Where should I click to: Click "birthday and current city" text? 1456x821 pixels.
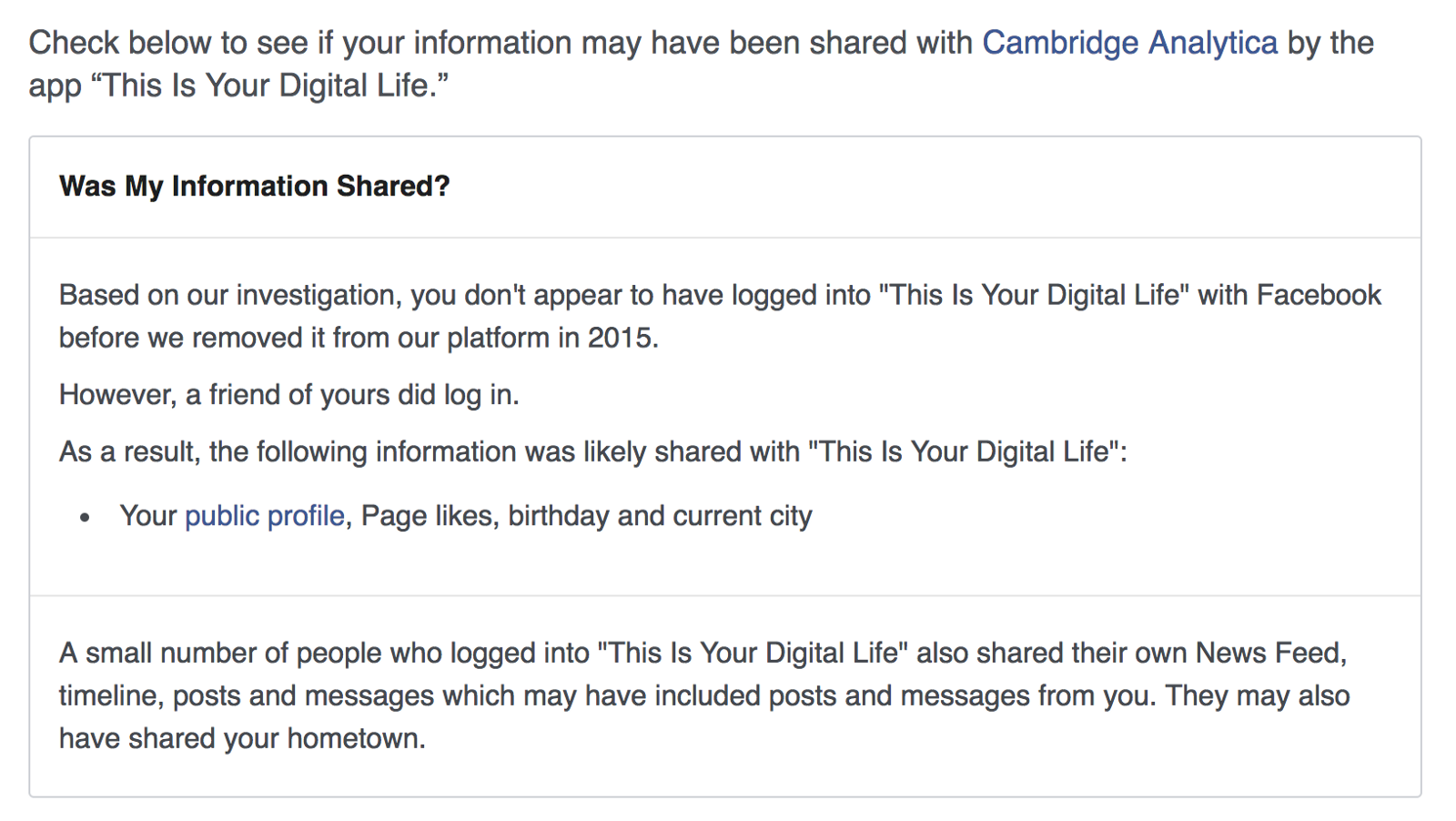pos(660,516)
